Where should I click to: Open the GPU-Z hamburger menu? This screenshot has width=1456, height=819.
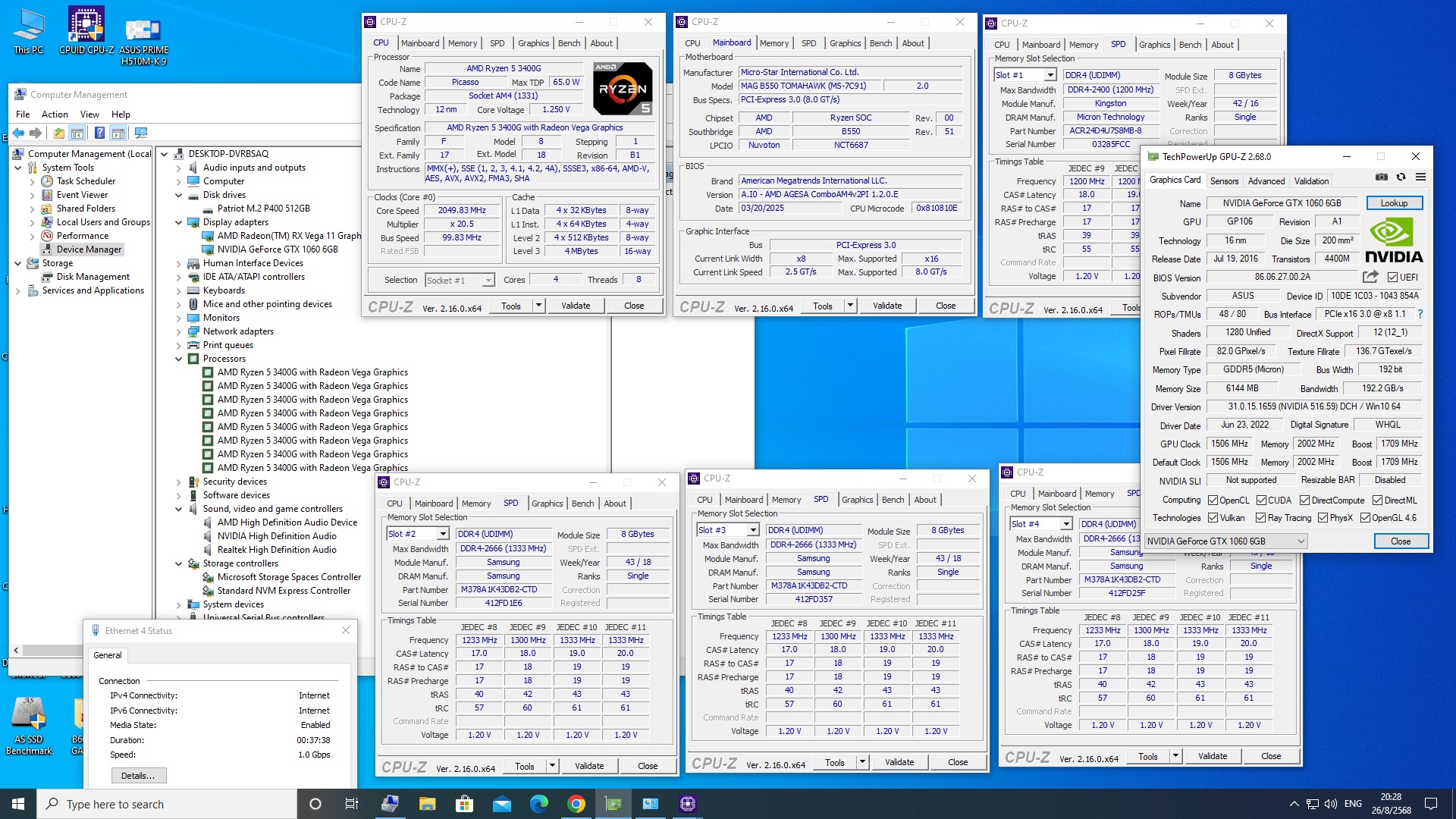click(x=1420, y=177)
